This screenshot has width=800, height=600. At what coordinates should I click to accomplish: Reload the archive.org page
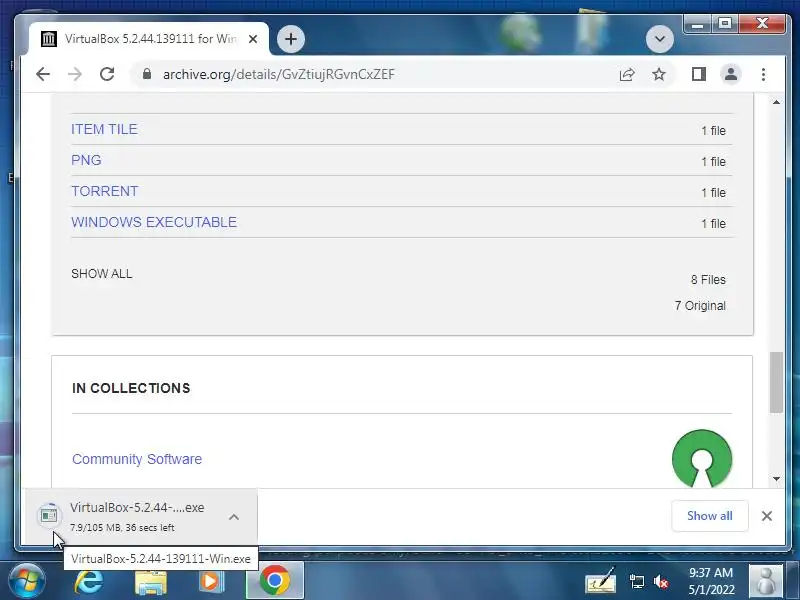click(107, 74)
